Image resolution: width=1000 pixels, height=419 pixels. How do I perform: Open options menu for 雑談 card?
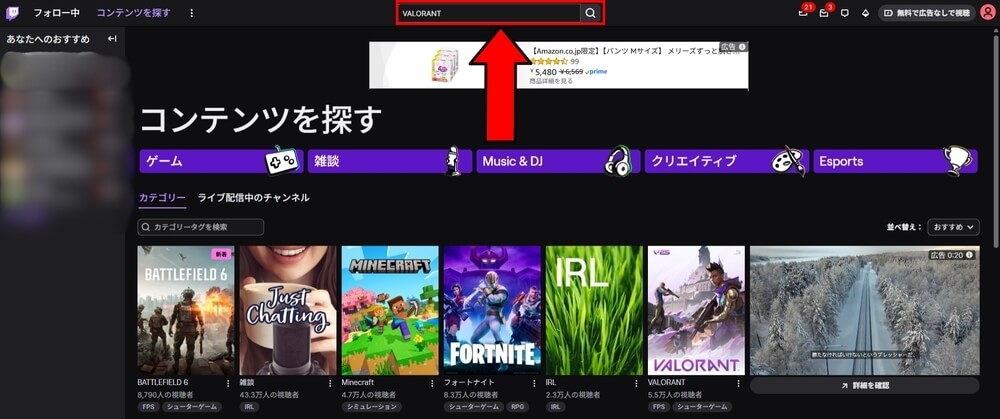pyautogui.click(x=330, y=383)
